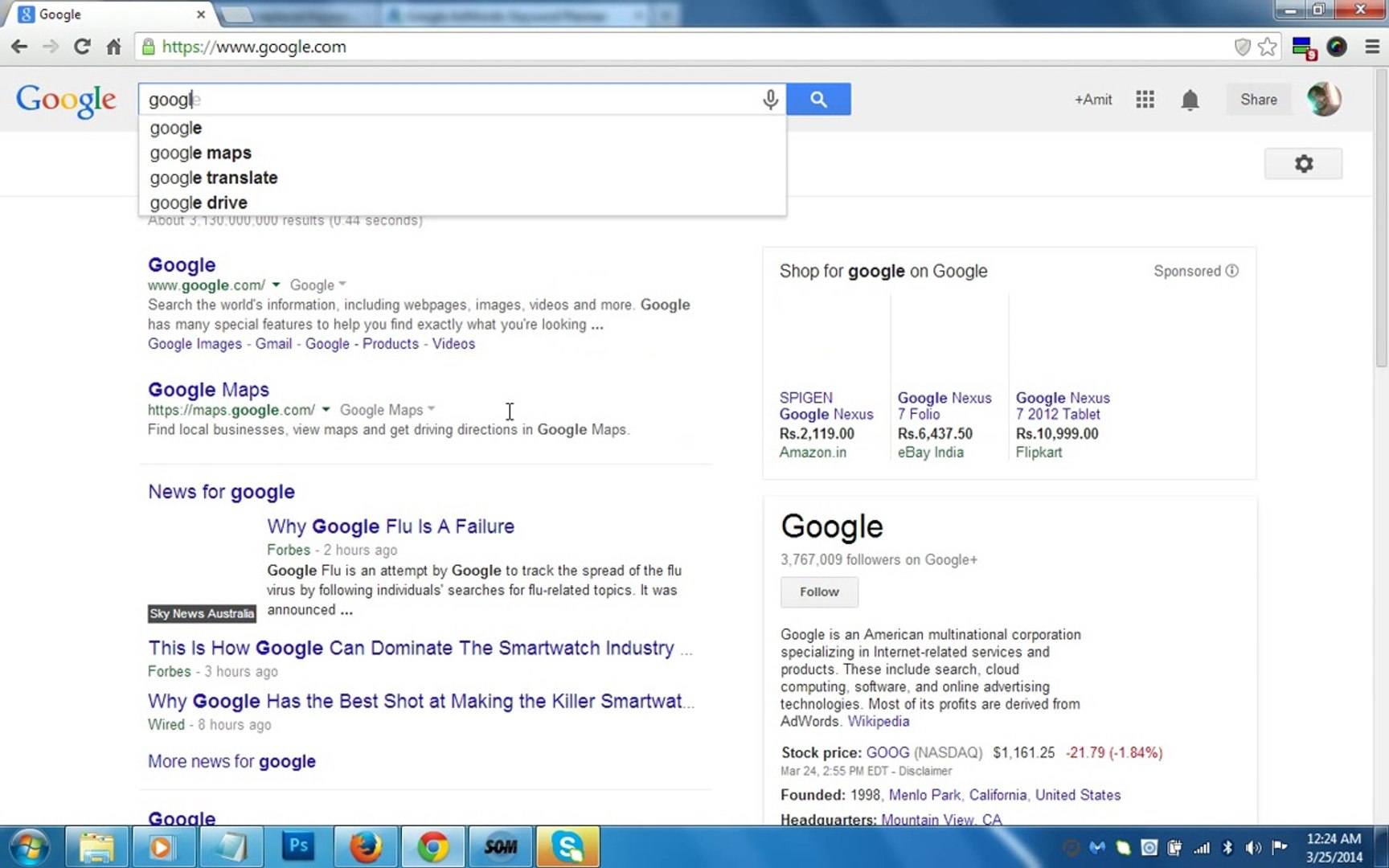Expand the arrow next to maps.google.com/
Viewport: 1389px width, 868px height.
[x=326, y=409]
